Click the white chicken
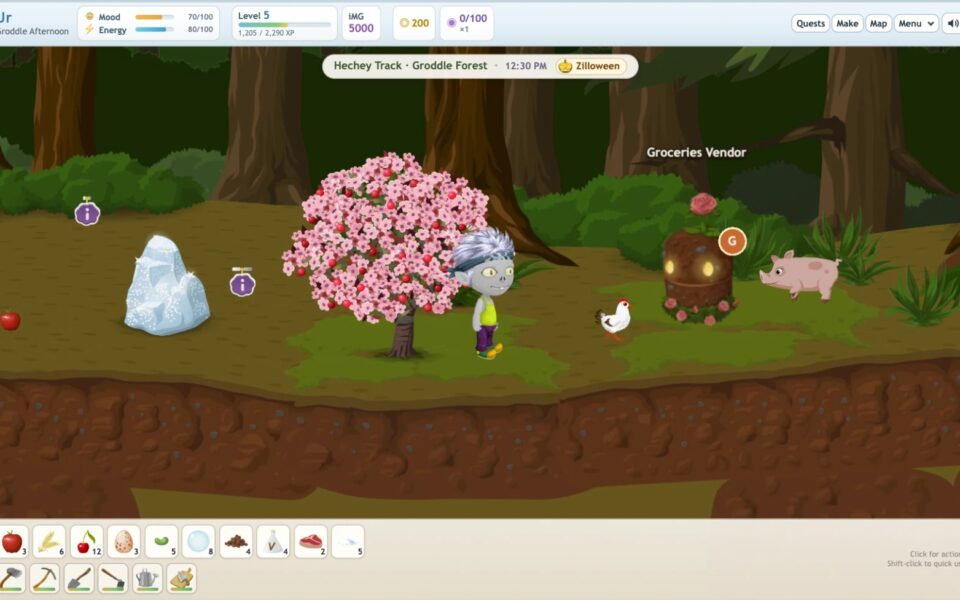Viewport: 960px width, 600px height. coord(615,318)
